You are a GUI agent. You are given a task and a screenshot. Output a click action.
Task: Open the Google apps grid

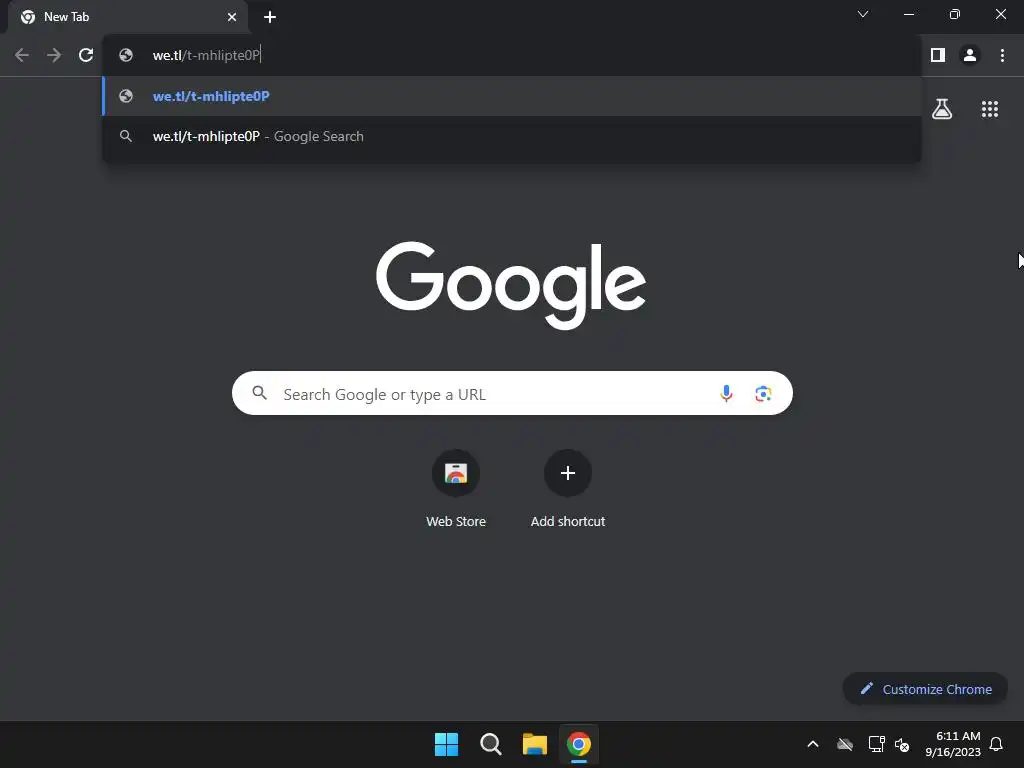[x=990, y=109]
